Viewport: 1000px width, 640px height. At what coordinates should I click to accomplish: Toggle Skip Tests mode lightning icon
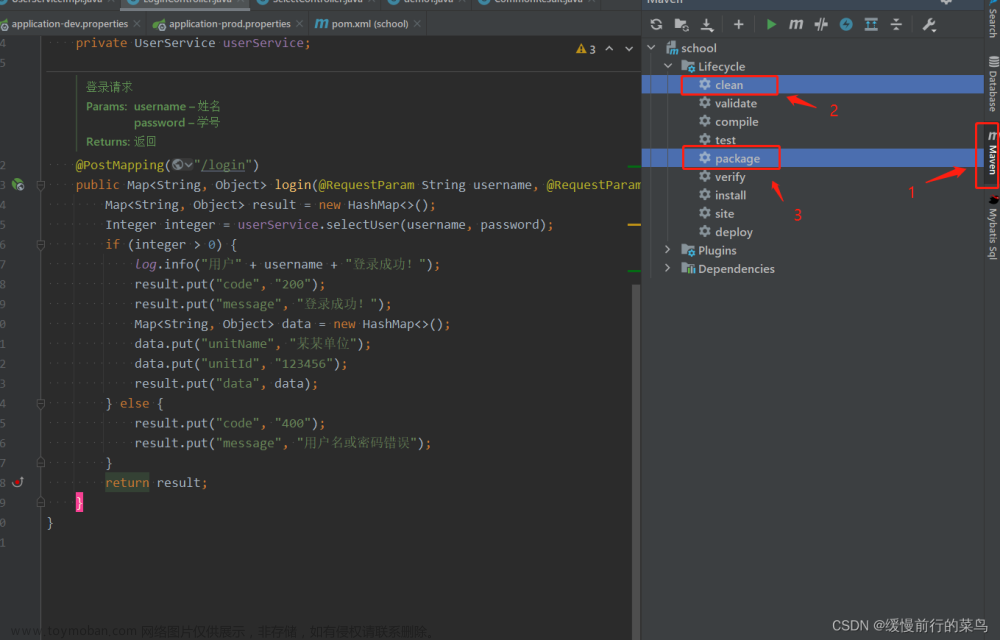(846, 24)
